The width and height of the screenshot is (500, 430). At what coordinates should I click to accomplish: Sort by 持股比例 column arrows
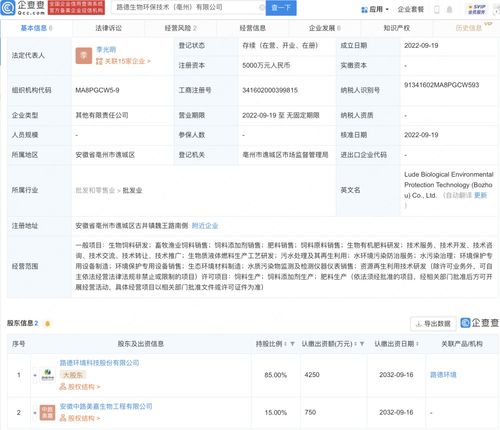[x=285, y=344]
